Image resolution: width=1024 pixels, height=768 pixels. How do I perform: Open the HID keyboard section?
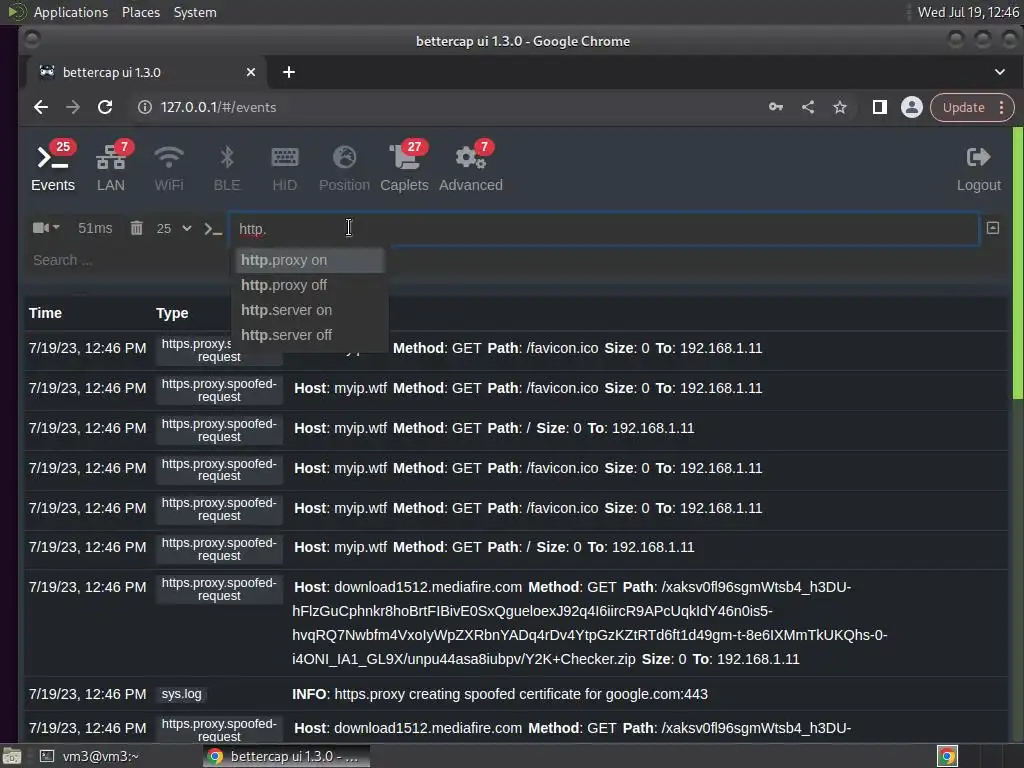[x=284, y=167]
